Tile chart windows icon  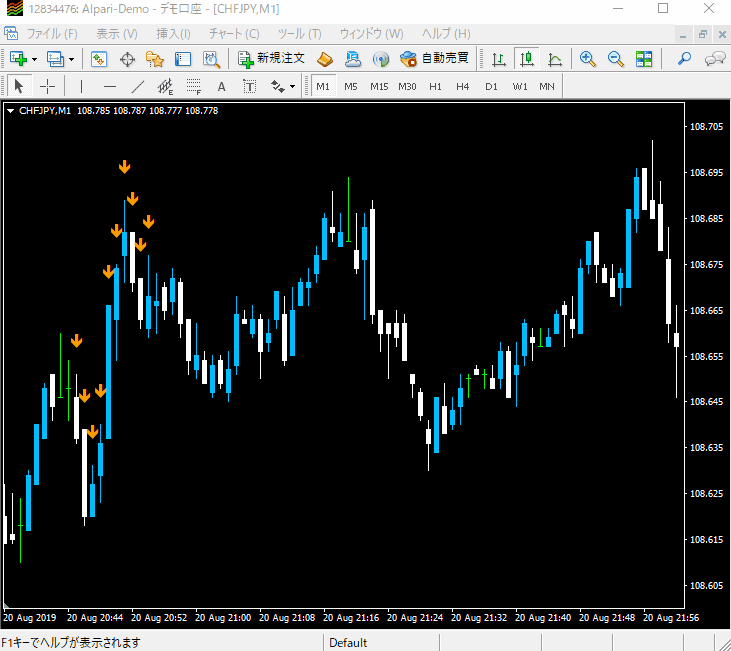644,59
